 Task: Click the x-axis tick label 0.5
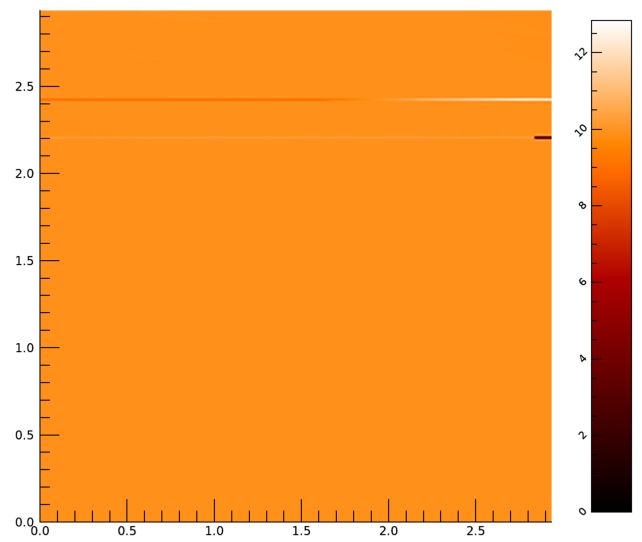(x=127, y=531)
